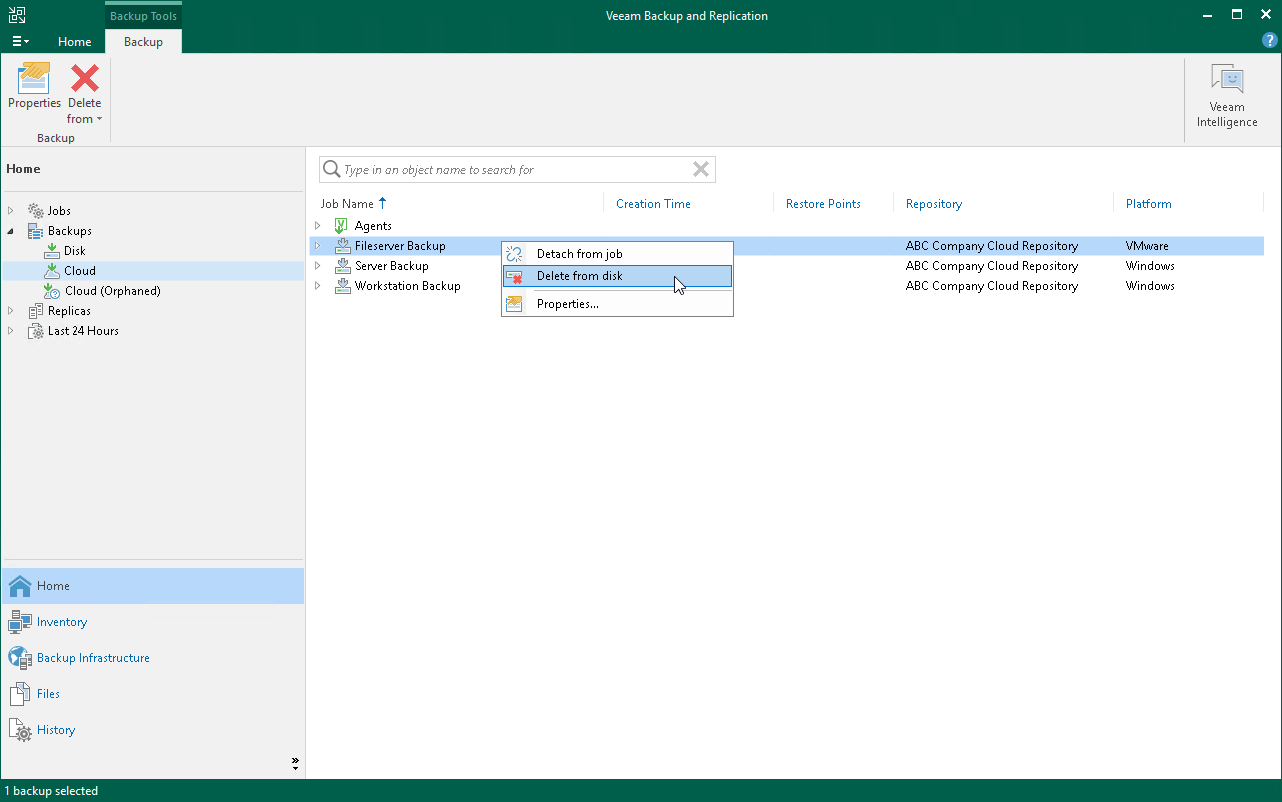The width and height of the screenshot is (1282, 802).
Task: Switch to the Backup ribbon tab
Action: pos(142,42)
